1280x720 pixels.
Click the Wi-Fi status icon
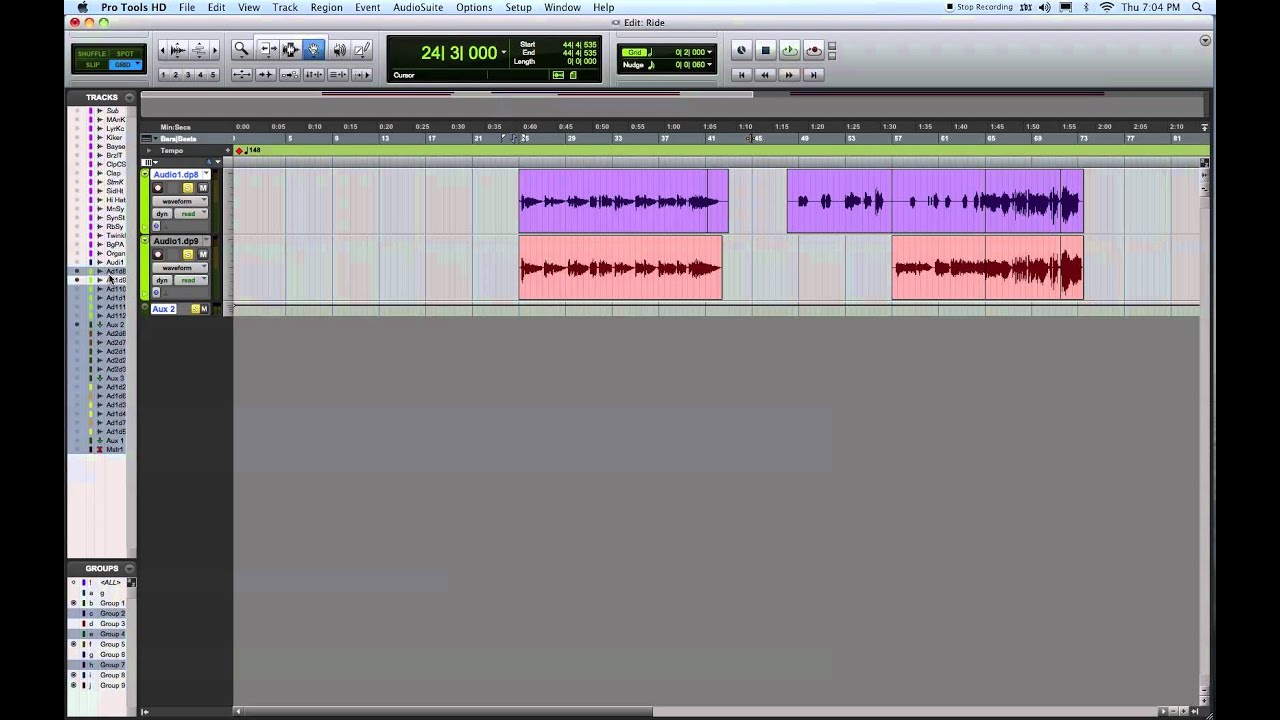pyautogui.click(x=1106, y=7)
